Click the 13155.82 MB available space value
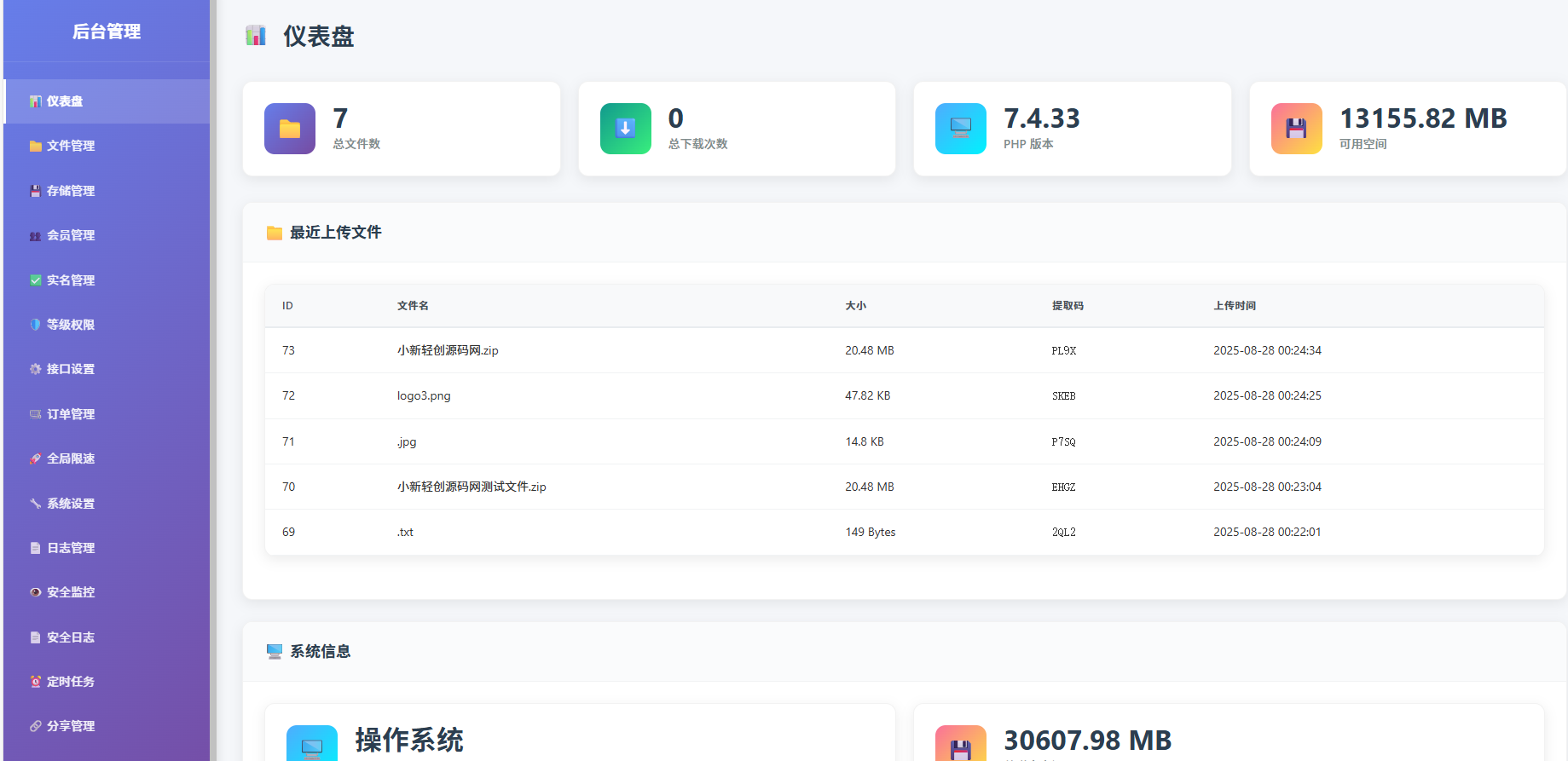Viewport: 1568px width, 761px height. pos(1423,118)
